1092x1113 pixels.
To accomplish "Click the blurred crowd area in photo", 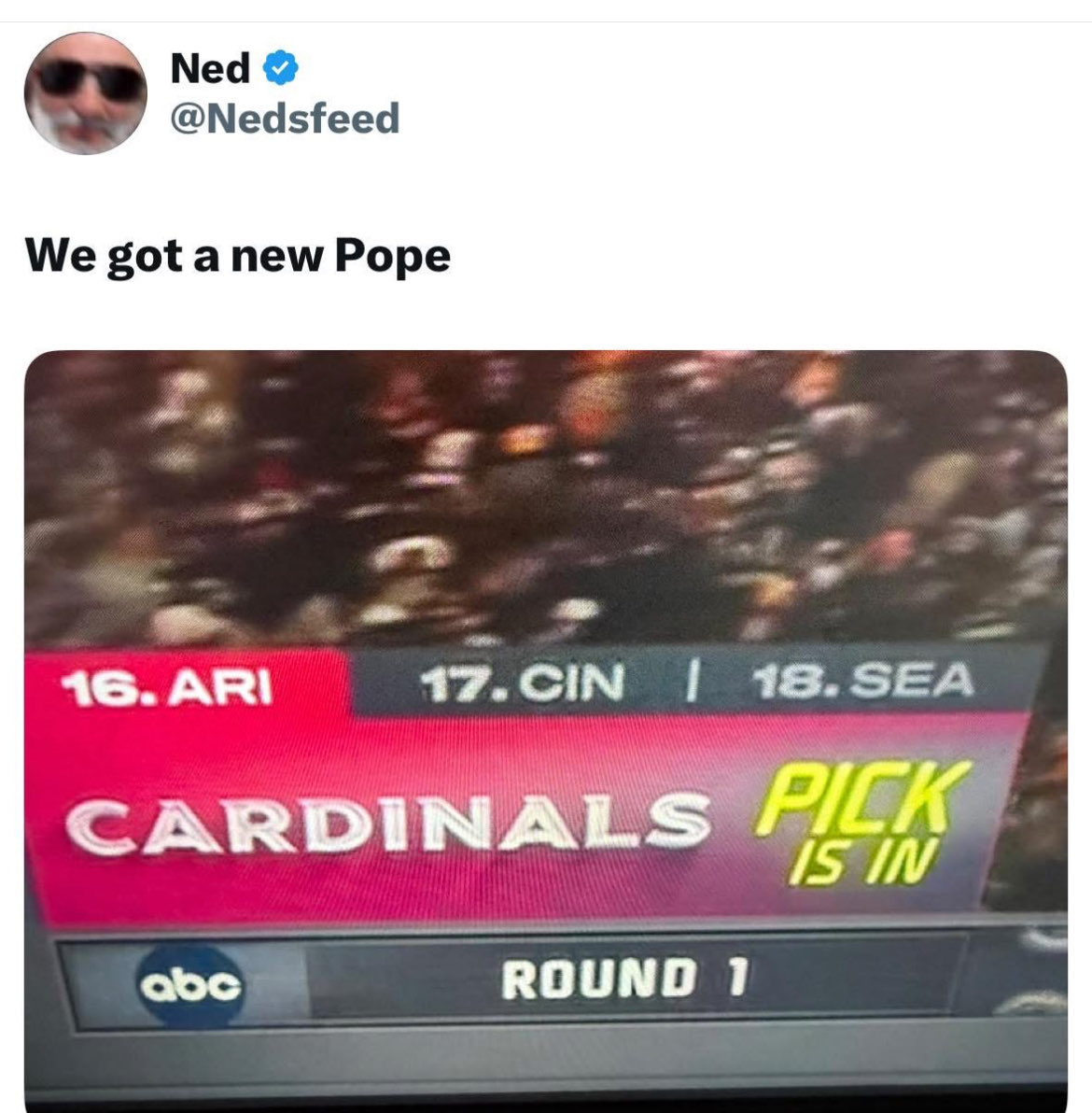I will pyautogui.click(x=546, y=497).
